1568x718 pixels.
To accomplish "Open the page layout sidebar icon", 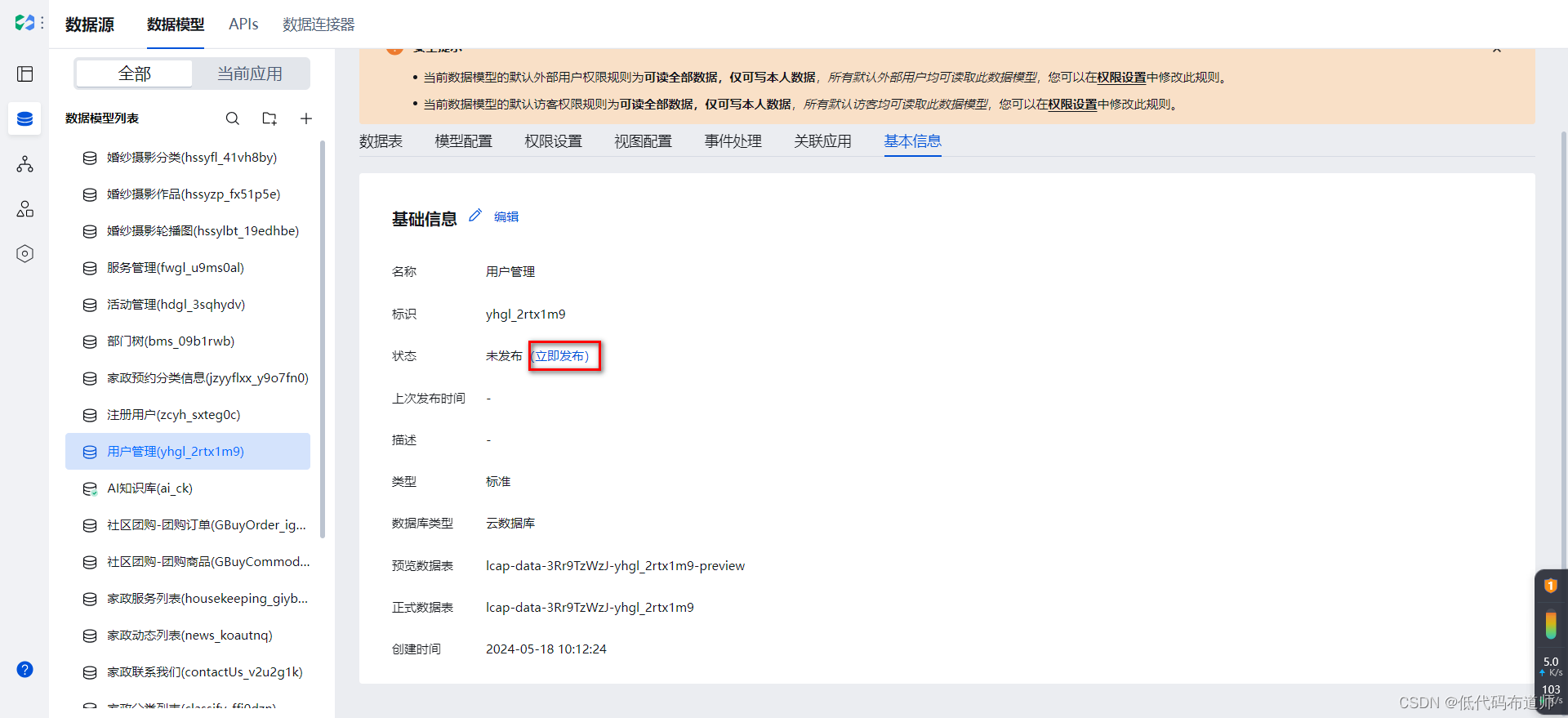I will coord(25,74).
